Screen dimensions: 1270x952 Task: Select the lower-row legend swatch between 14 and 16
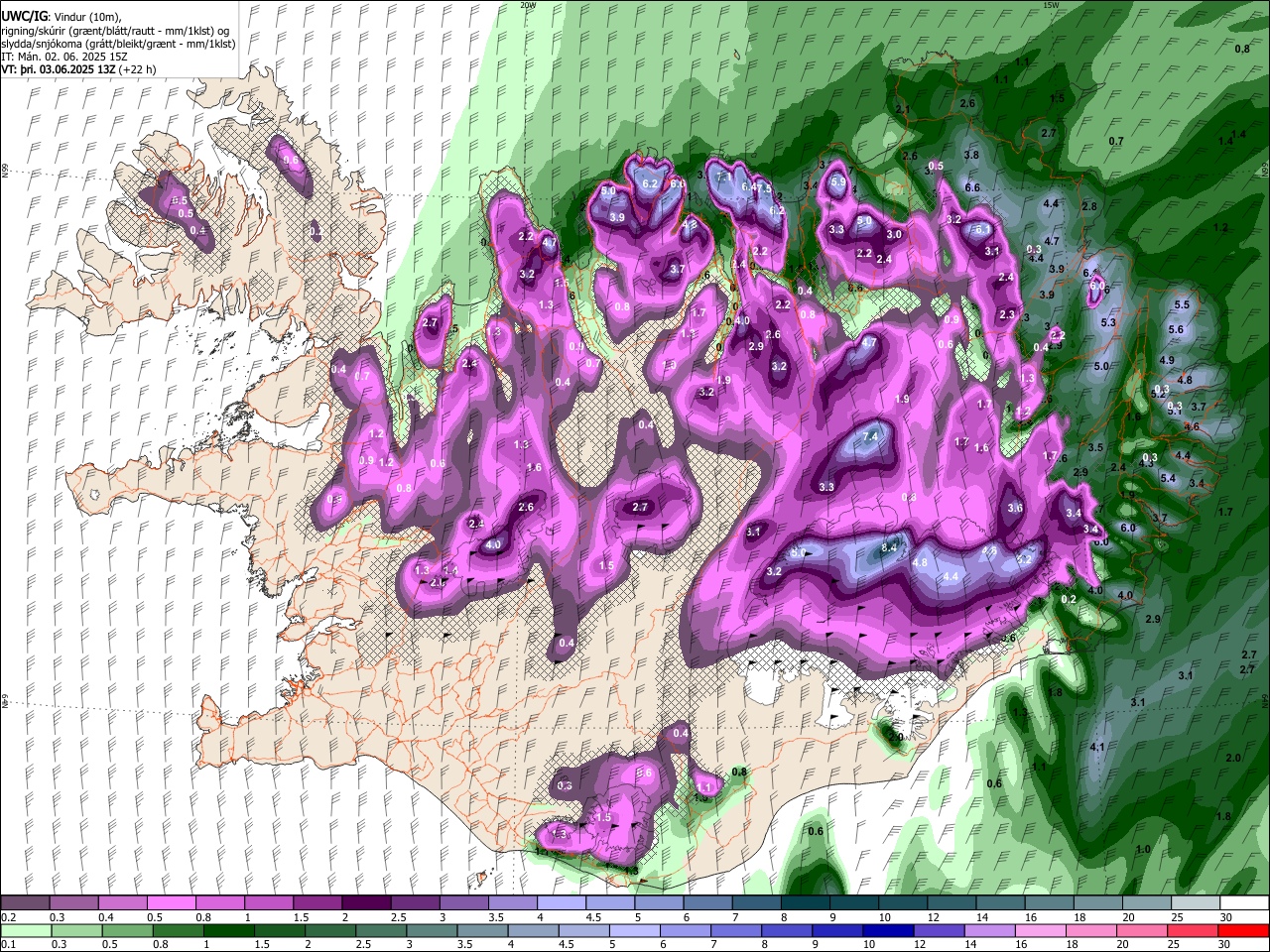pyautogui.click(x=990, y=930)
